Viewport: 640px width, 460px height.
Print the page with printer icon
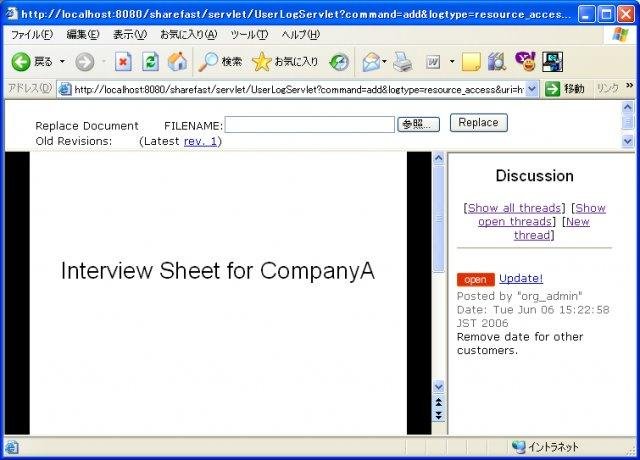click(x=403, y=62)
